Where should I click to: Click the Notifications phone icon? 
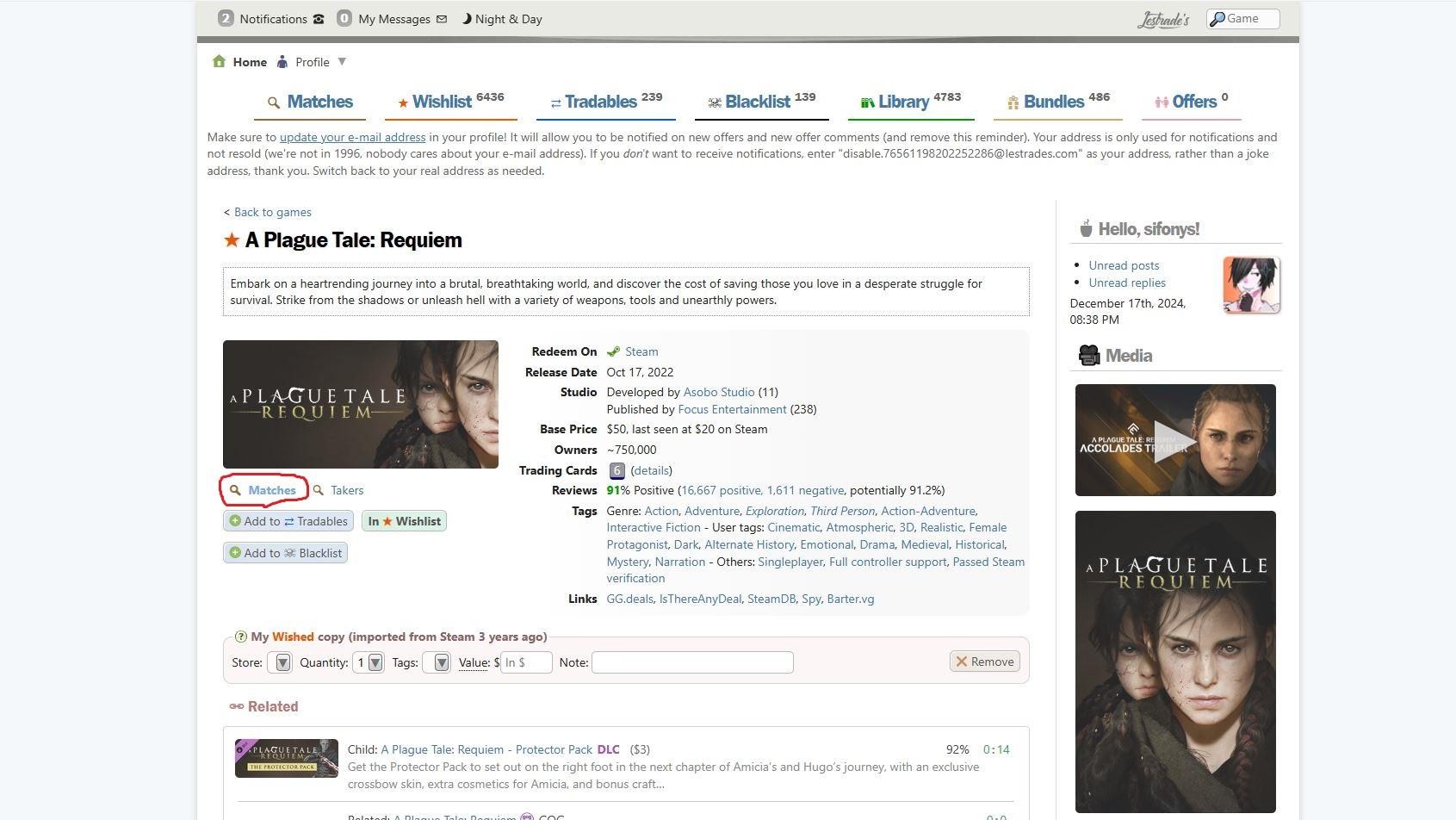[x=319, y=19]
